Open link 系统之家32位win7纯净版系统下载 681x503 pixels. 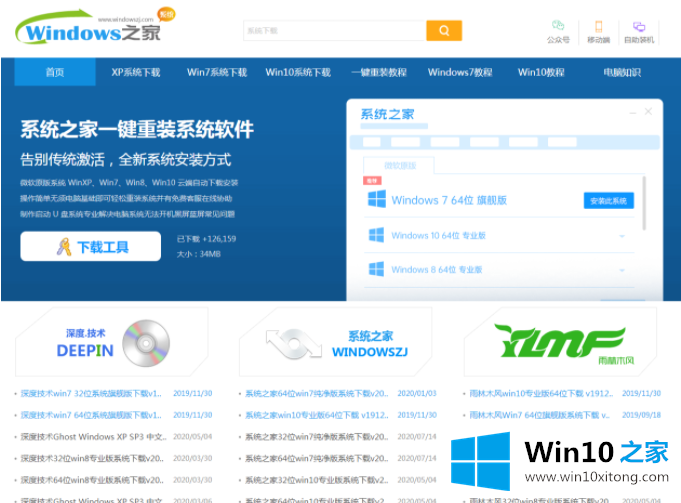(x=317, y=437)
